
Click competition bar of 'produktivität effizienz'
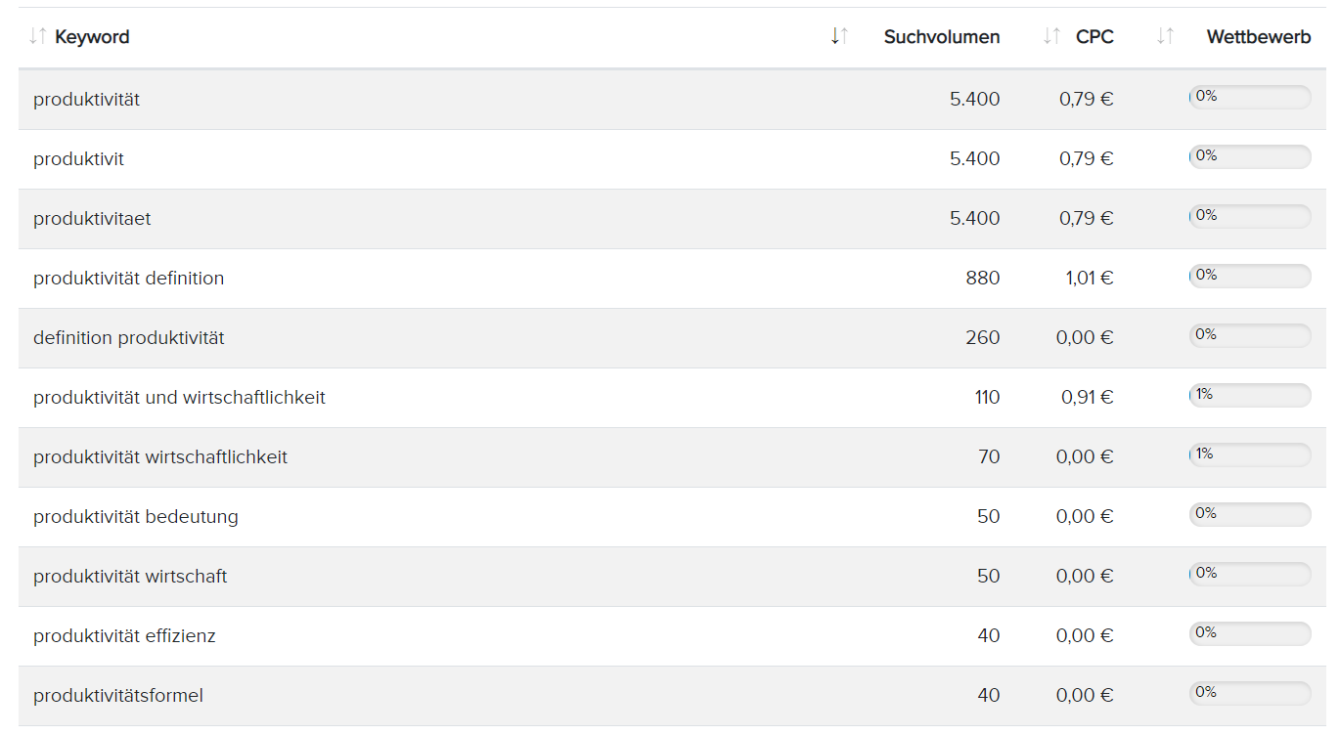tap(1250, 633)
